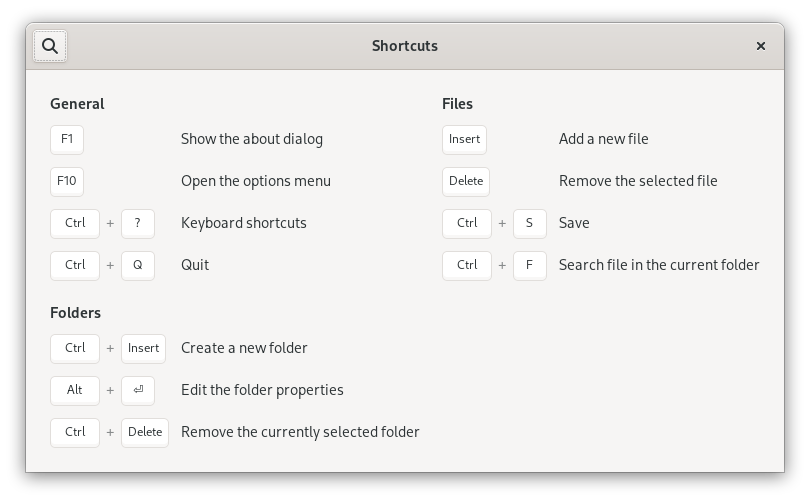This screenshot has height=501, width=810.
Task: Close the Shortcuts window
Action: (760, 46)
